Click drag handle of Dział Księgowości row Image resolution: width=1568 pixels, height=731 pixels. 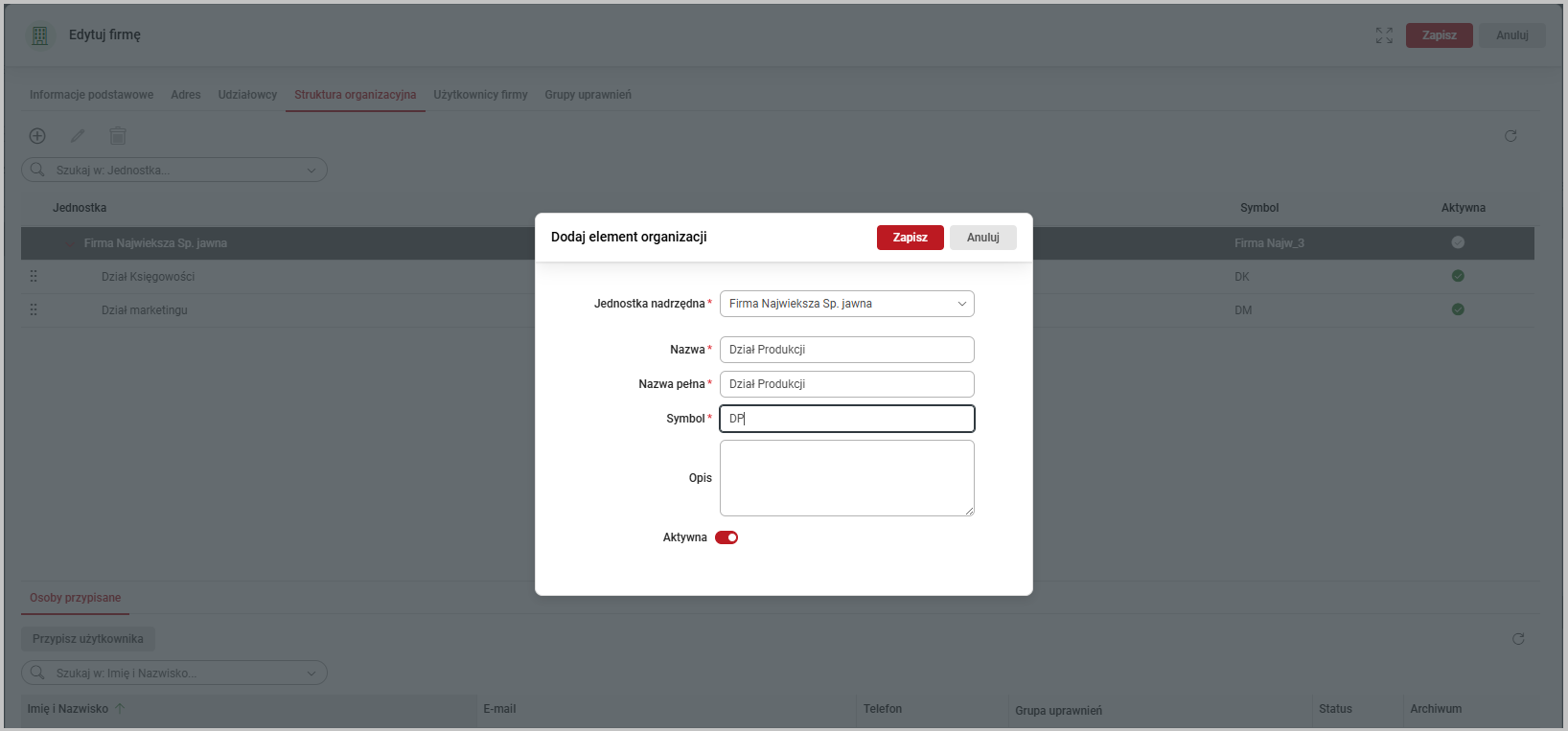(x=34, y=276)
